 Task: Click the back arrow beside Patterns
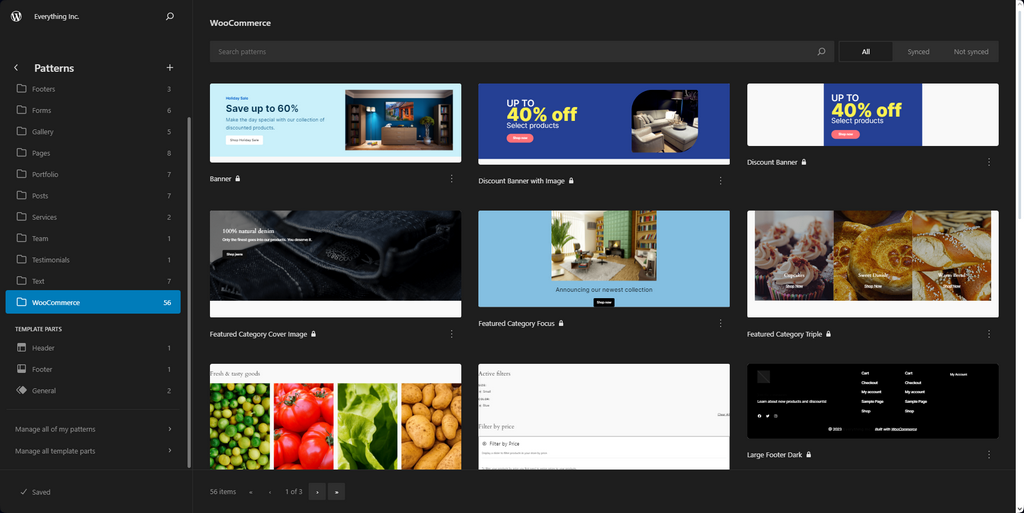tap(16, 68)
